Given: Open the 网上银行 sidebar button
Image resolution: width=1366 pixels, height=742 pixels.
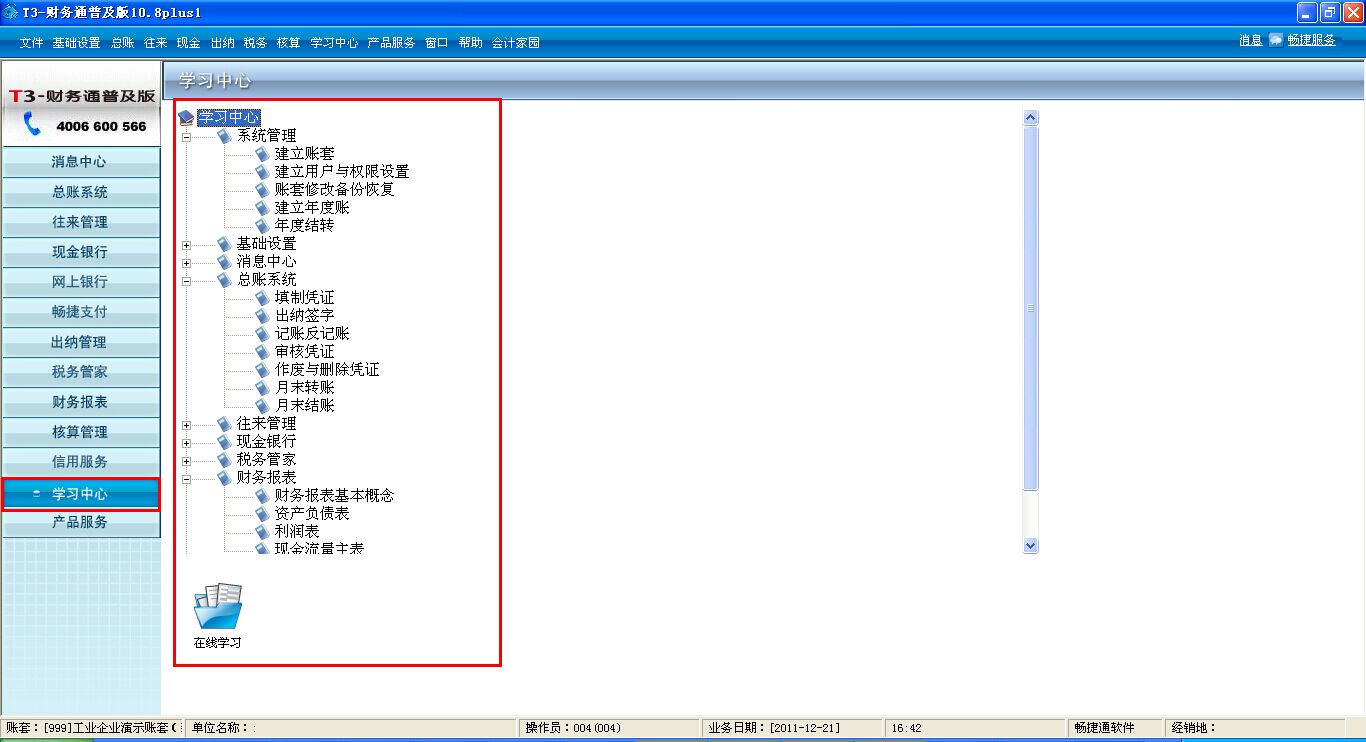Looking at the screenshot, I should pyautogui.click(x=80, y=282).
